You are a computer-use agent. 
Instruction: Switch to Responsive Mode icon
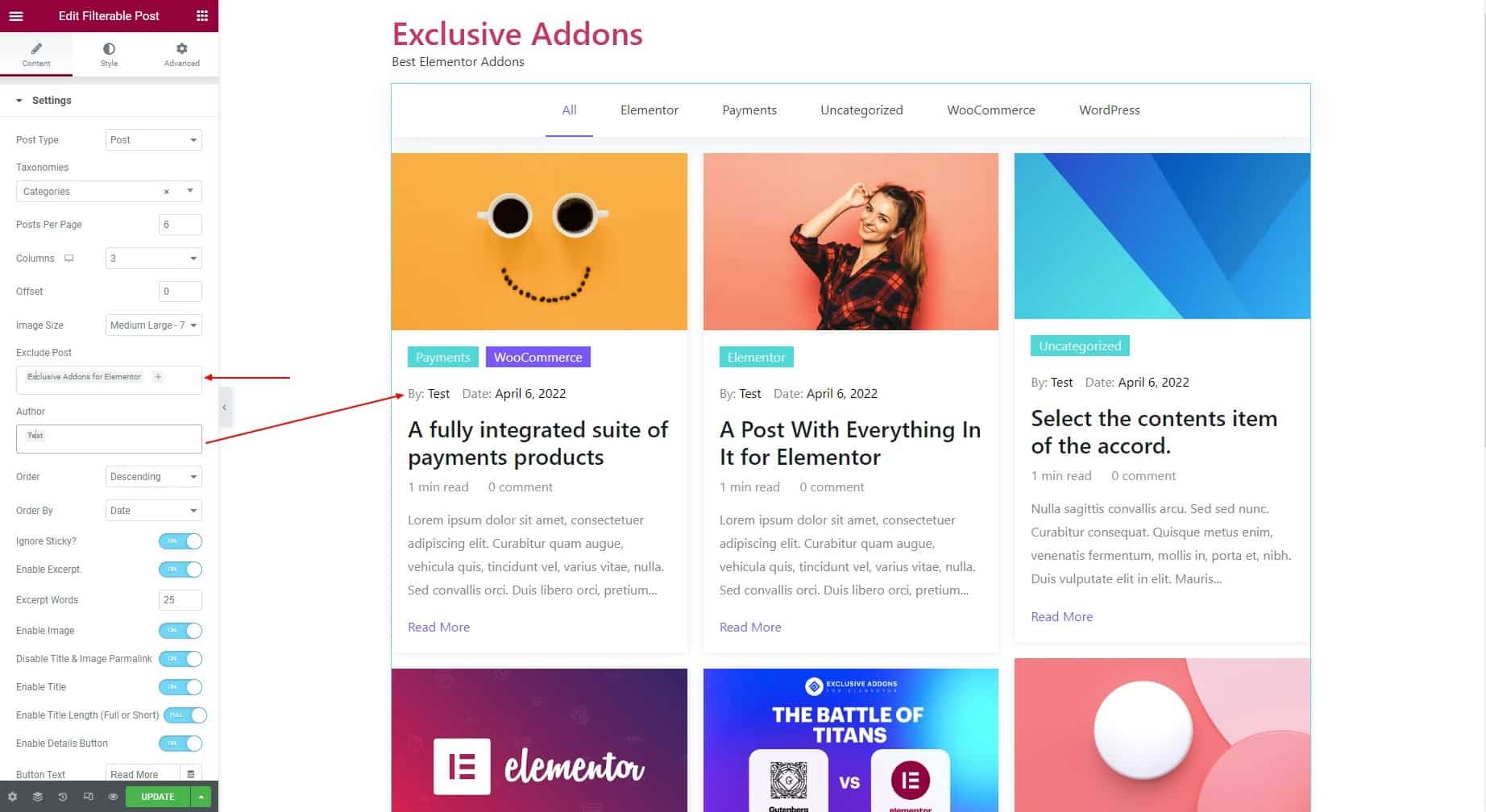click(88, 797)
